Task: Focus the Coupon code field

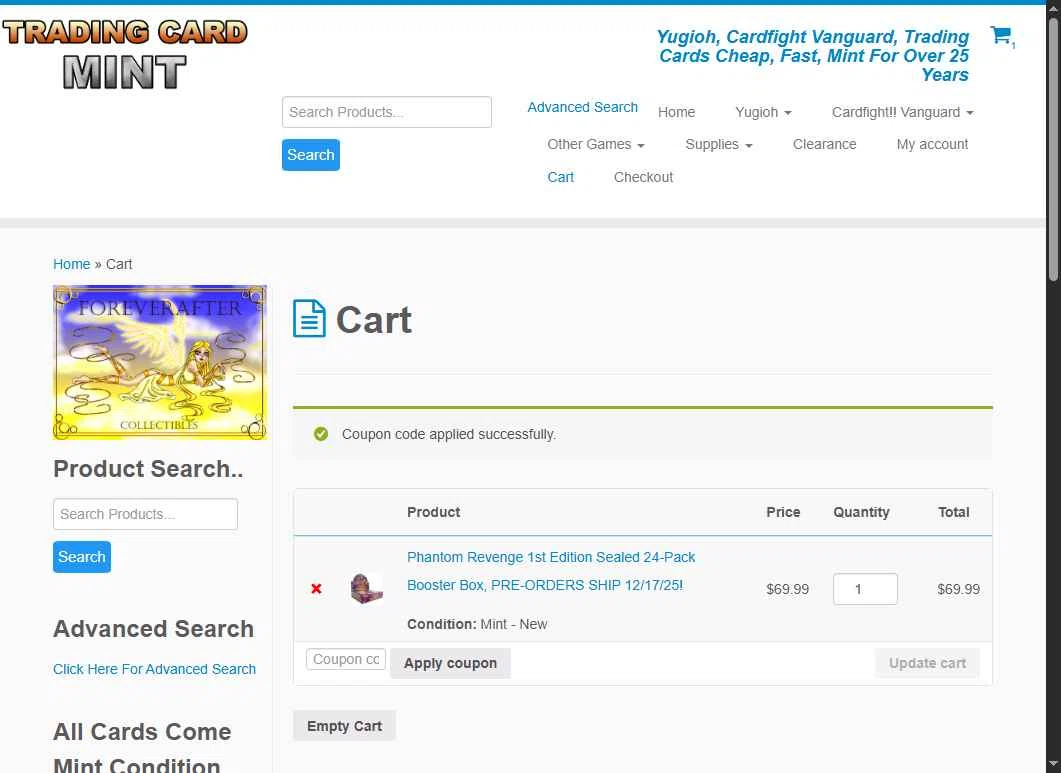Action: (x=346, y=659)
